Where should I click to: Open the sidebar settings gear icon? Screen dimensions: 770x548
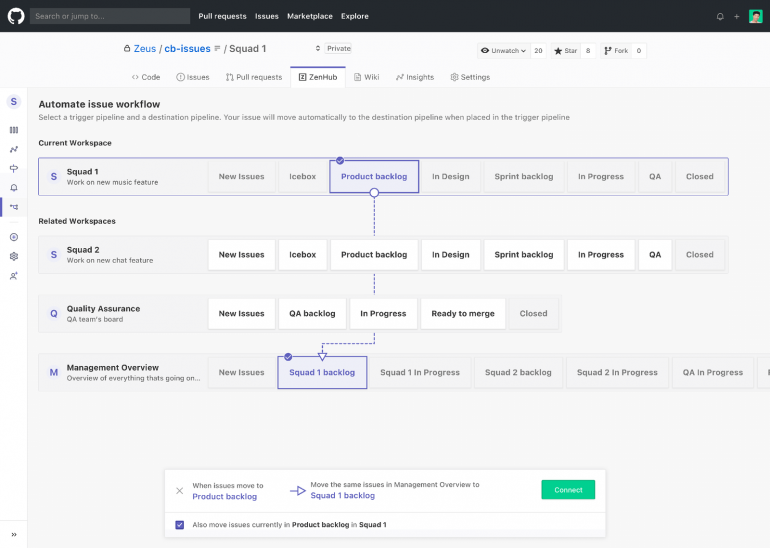pyautogui.click(x=14, y=256)
